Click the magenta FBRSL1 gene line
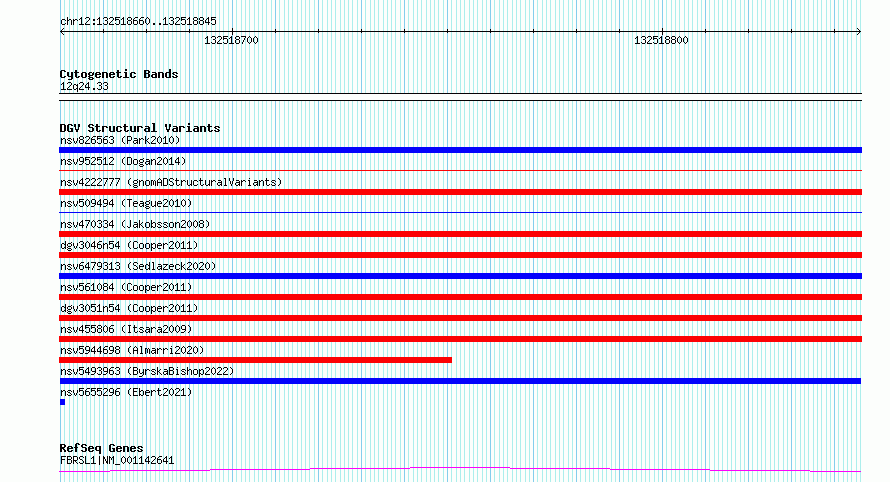 coord(460,470)
